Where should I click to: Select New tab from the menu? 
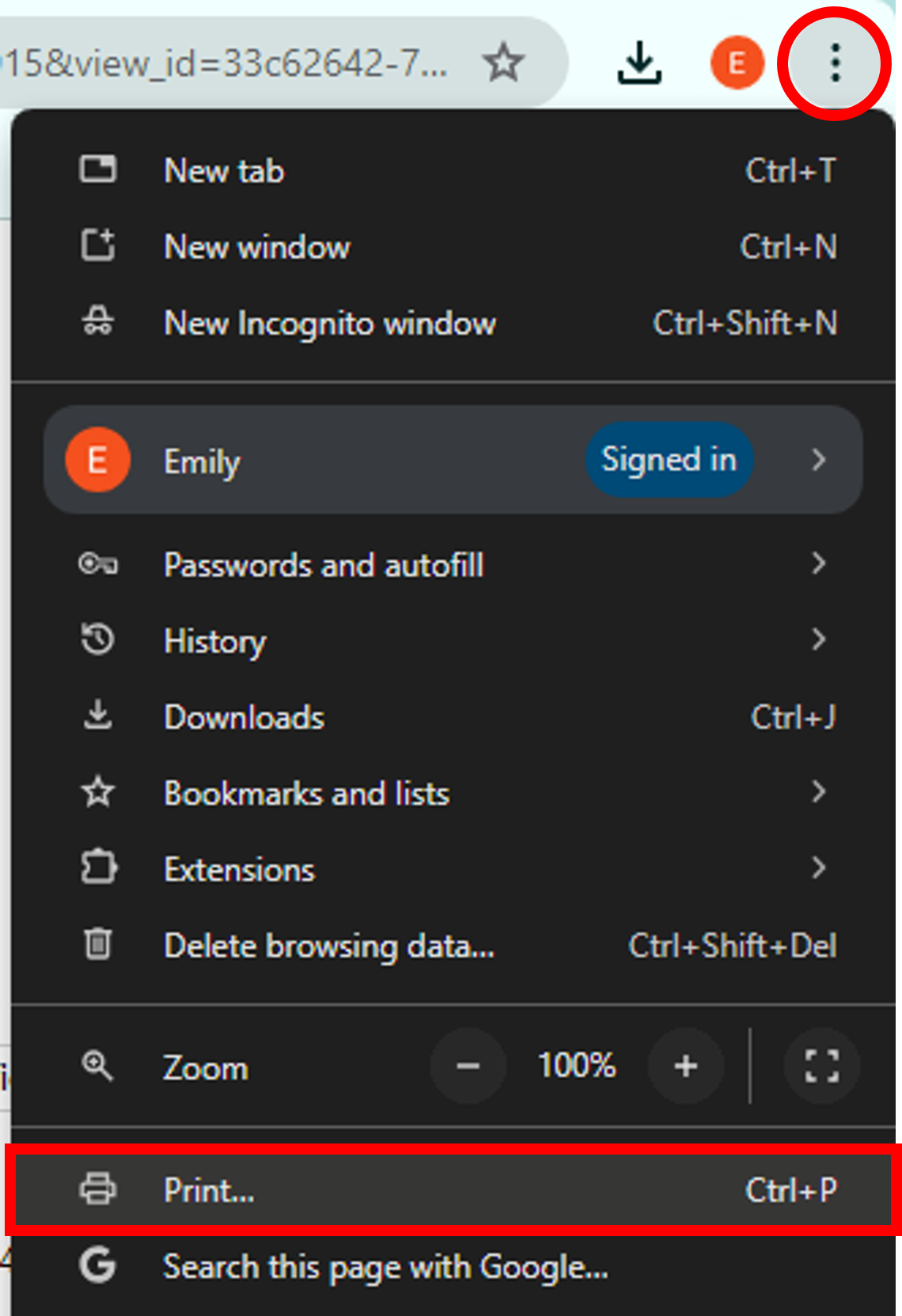[224, 171]
